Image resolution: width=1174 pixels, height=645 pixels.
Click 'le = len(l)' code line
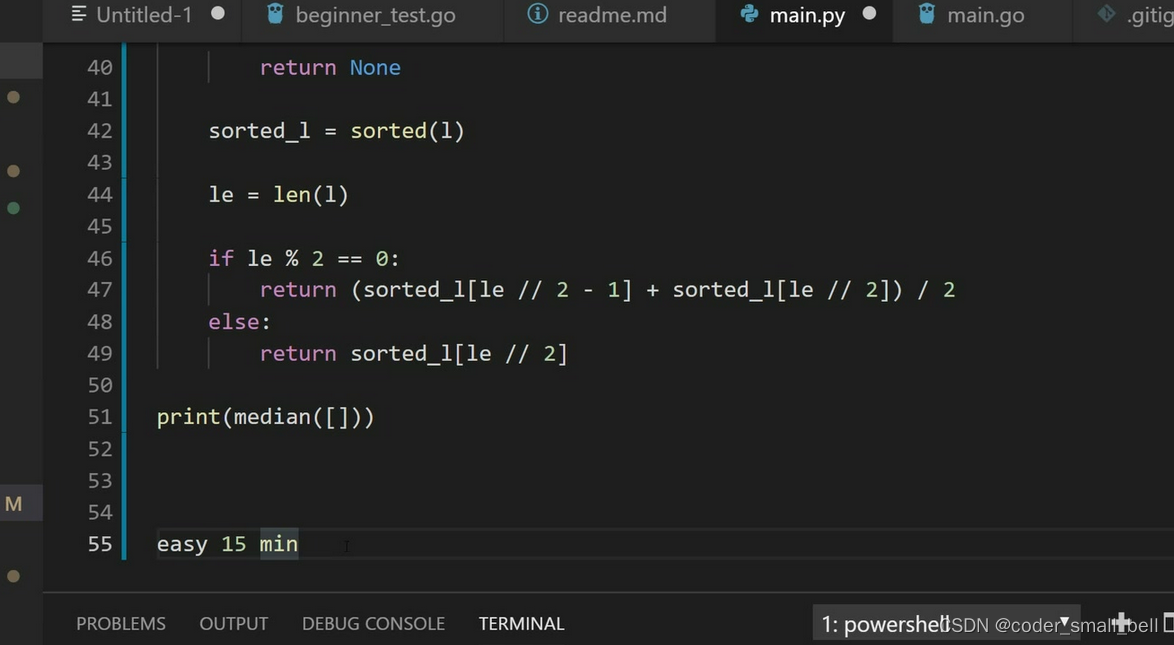pos(279,195)
